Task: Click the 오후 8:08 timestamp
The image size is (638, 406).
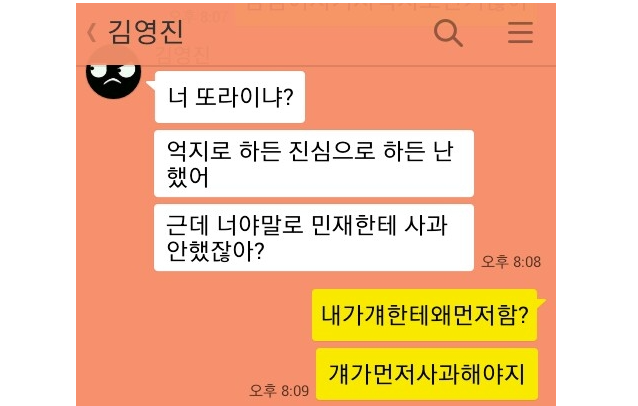Action: pos(511,262)
